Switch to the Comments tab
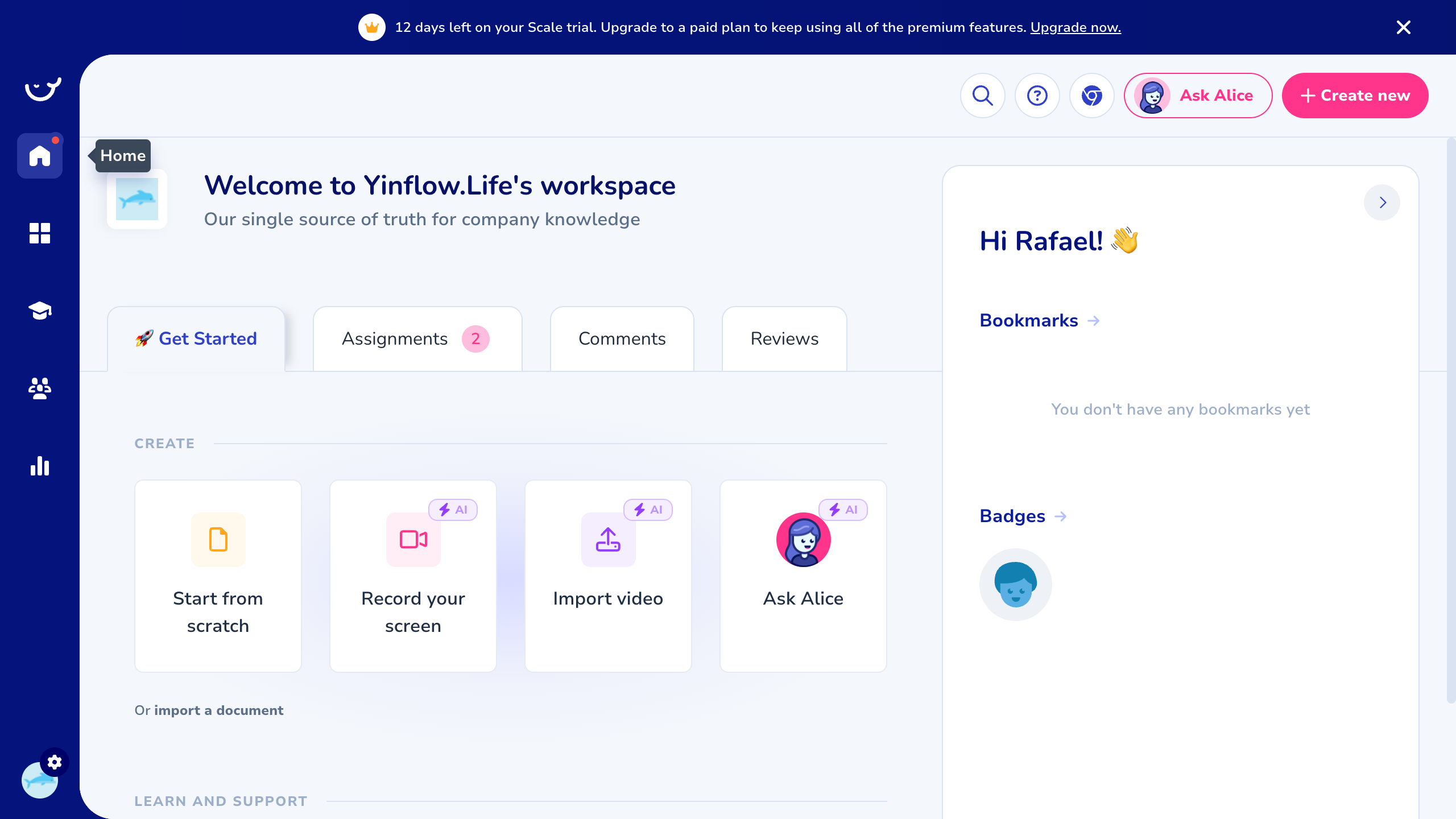 [x=622, y=339]
